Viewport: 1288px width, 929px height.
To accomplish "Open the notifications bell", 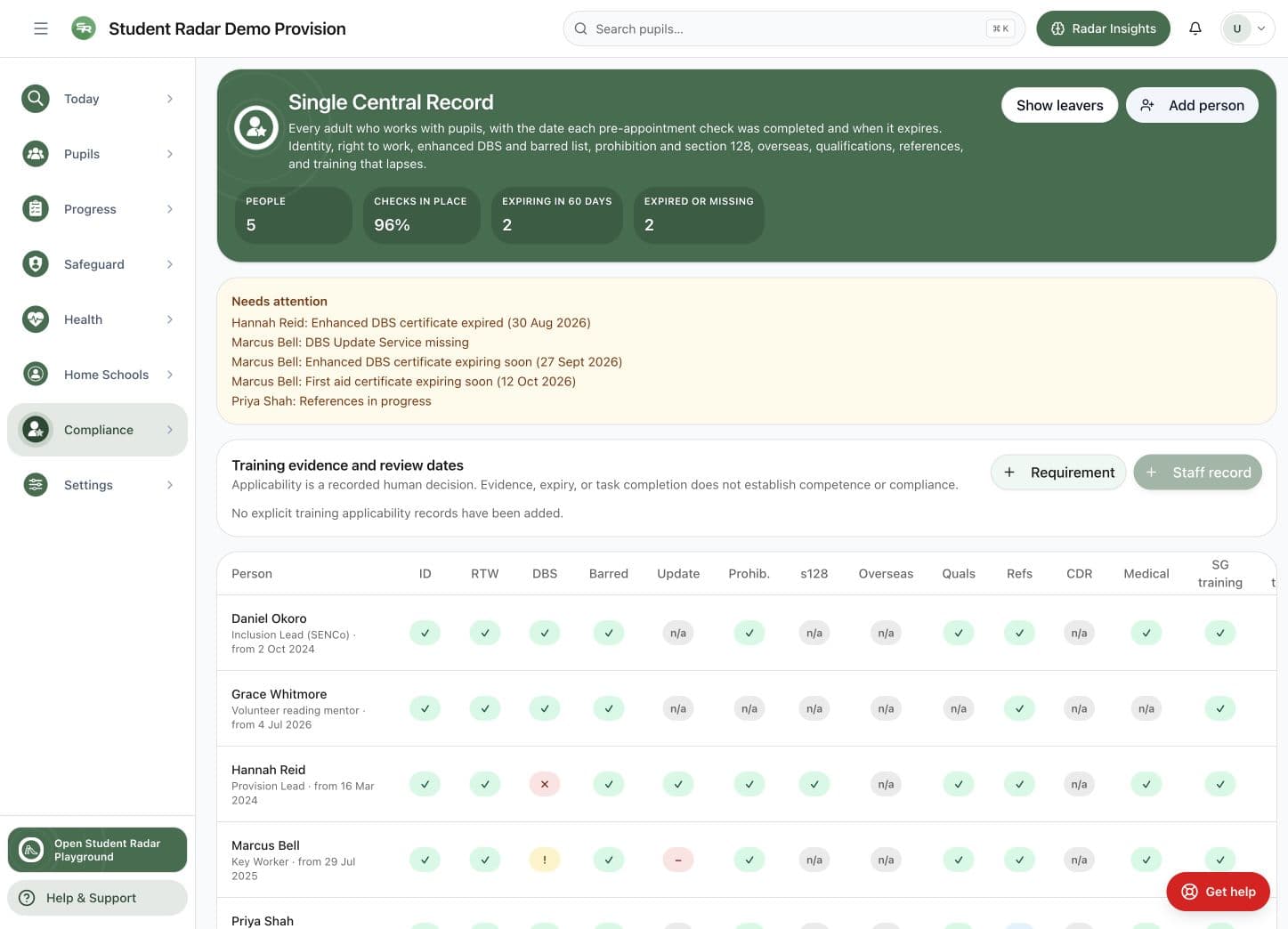I will point(1195,28).
